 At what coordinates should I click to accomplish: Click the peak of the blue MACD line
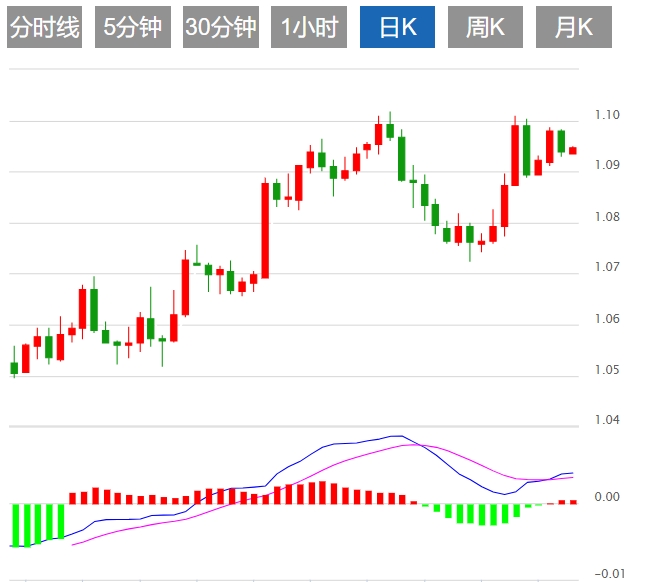[x=398, y=436]
